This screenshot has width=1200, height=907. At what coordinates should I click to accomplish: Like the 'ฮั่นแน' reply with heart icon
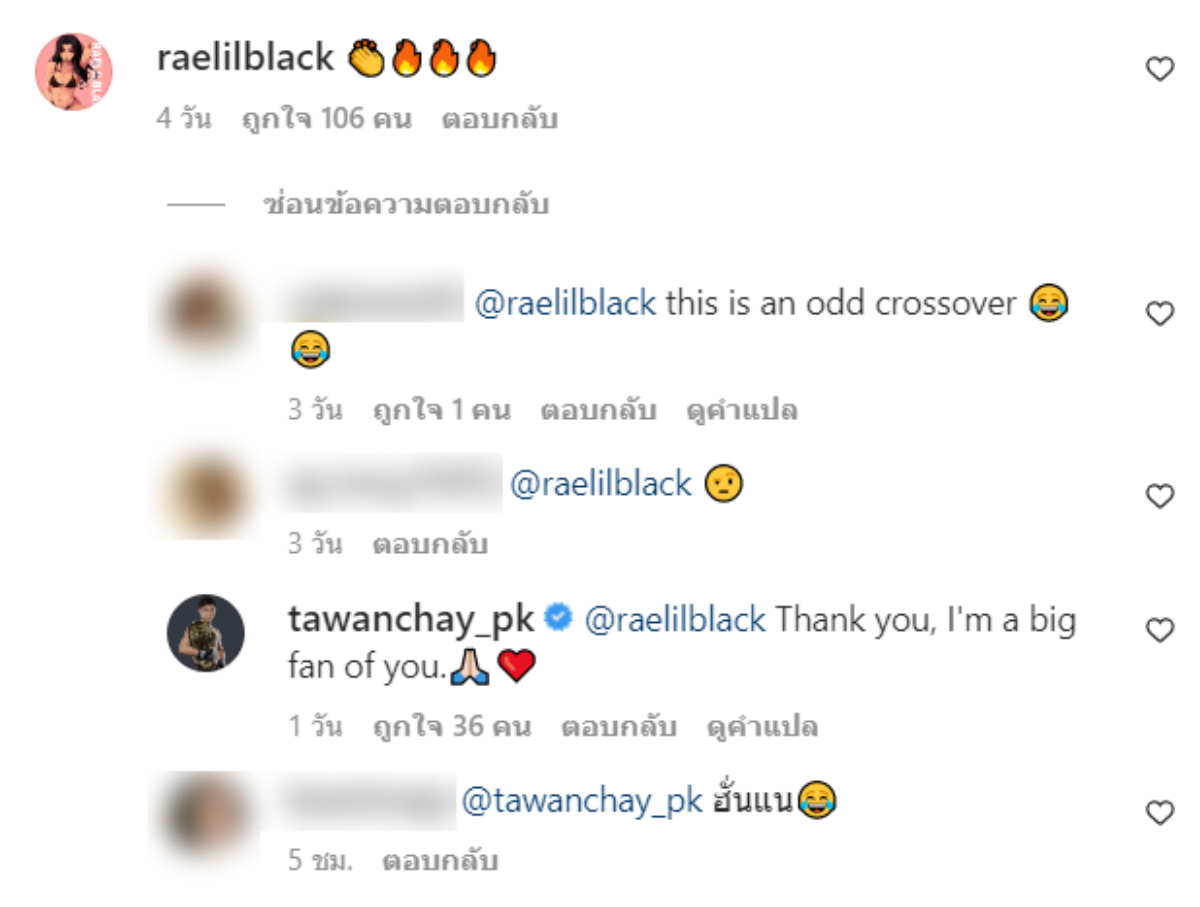(1159, 813)
